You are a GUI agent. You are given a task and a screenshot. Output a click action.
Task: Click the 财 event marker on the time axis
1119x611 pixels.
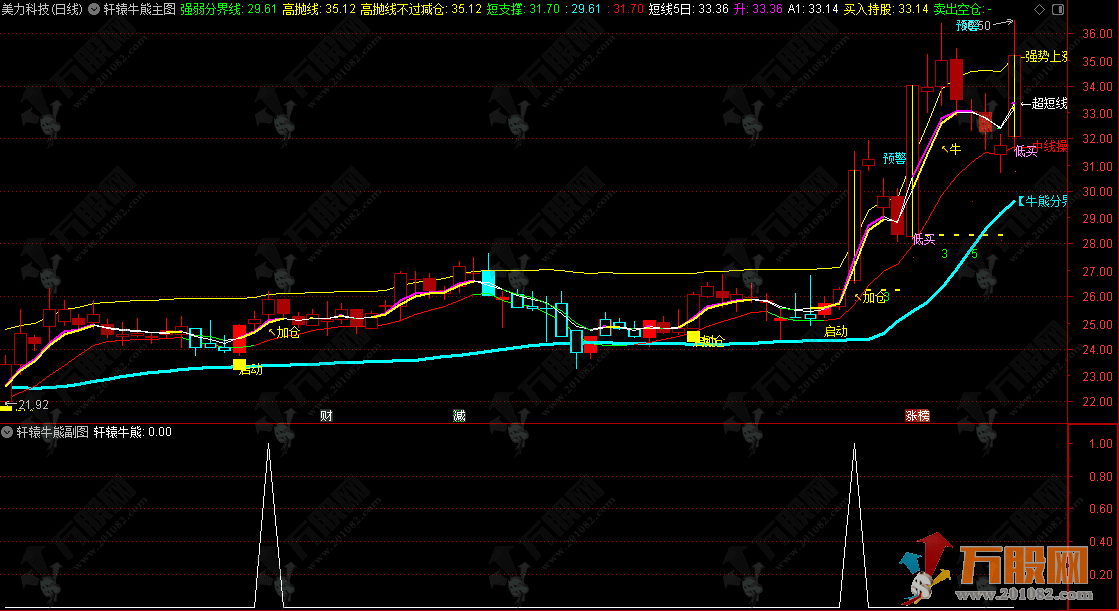tap(325, 414)
